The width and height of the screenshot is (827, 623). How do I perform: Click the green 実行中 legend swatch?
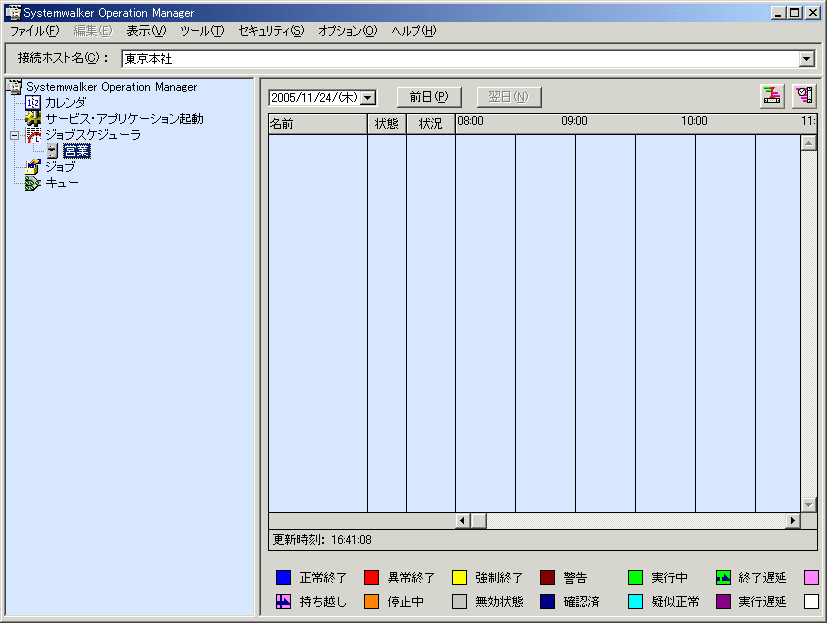tap(636, 578)
